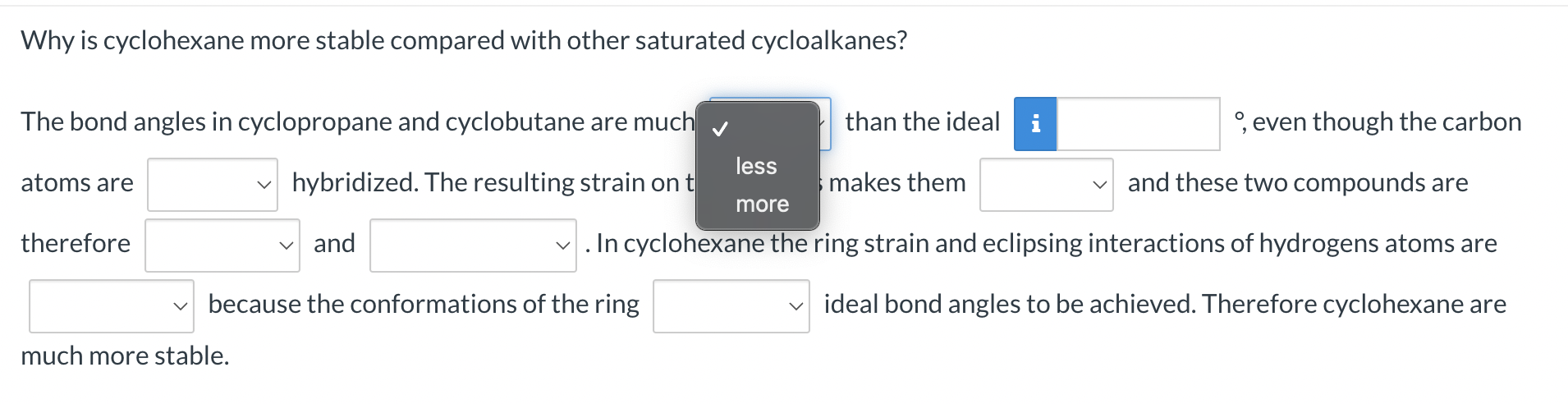
Task: Open the hybridization dropdown after 'atoms are'
Action: 213,185
